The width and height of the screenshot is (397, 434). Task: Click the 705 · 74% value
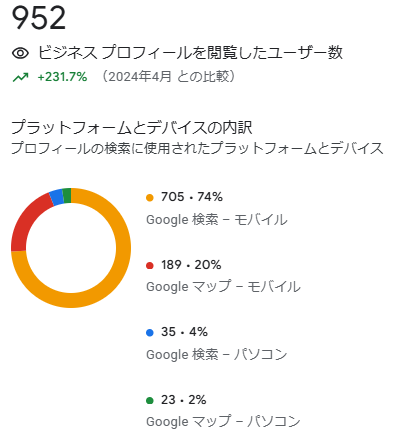192,197
